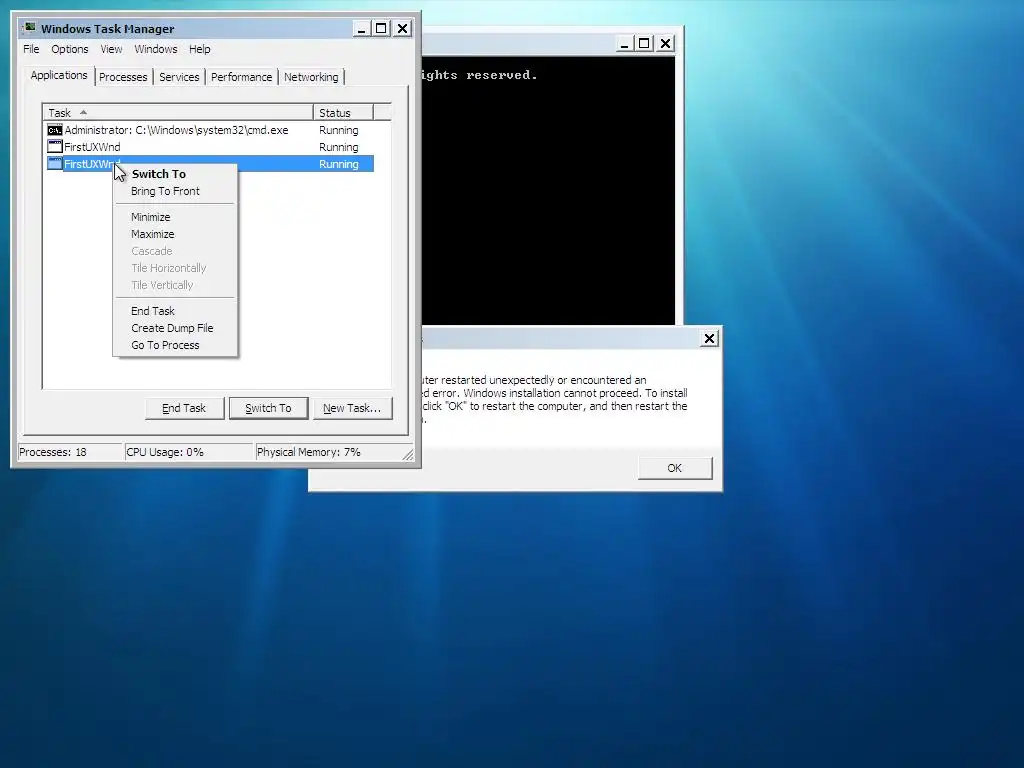Viewport: 1024px width, 768px height.
Task: Maximize the Windows Task Manager window
Action: (381, 28)
